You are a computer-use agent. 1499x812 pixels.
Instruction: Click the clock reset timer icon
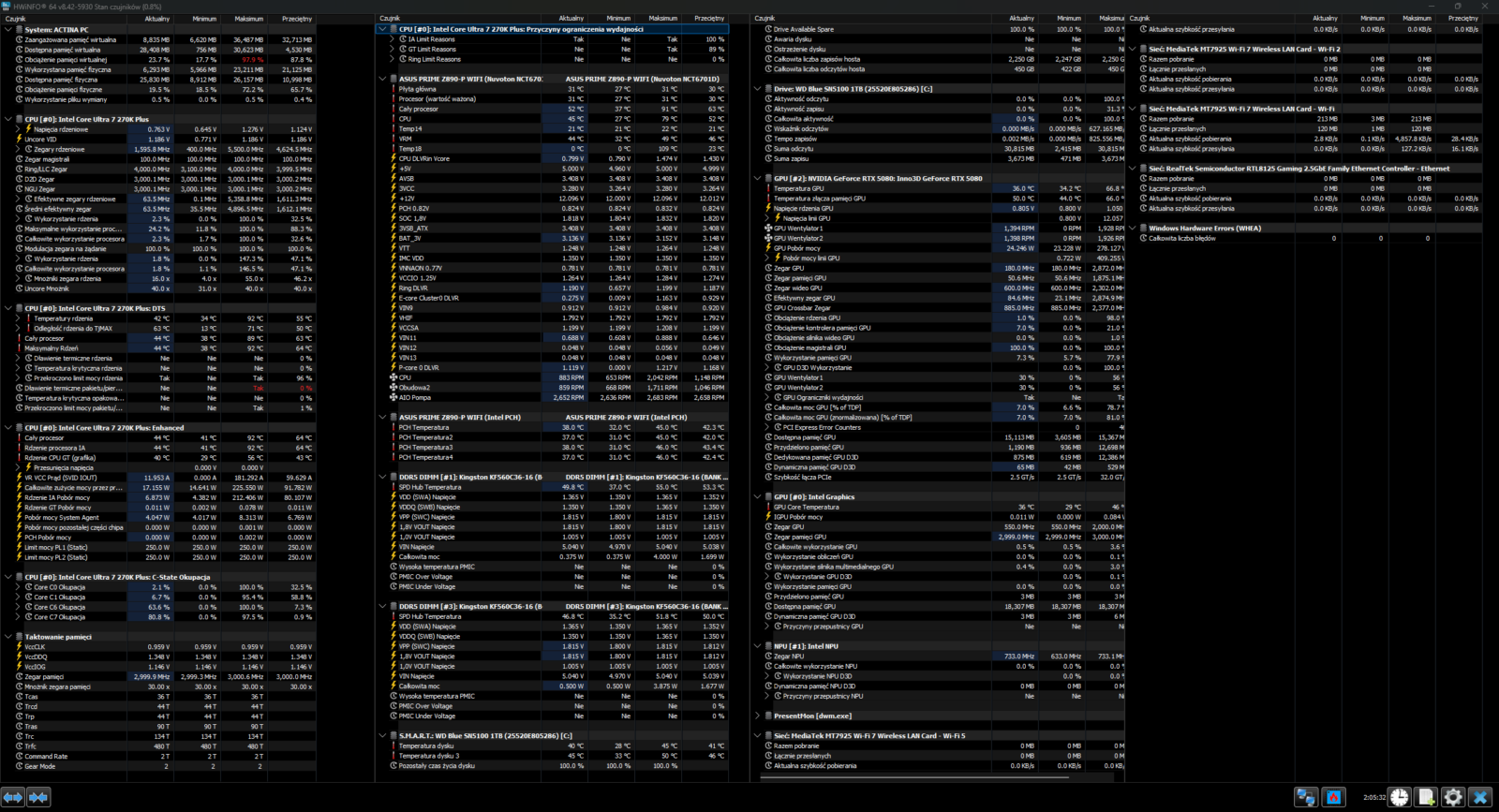pos(1399,797)
